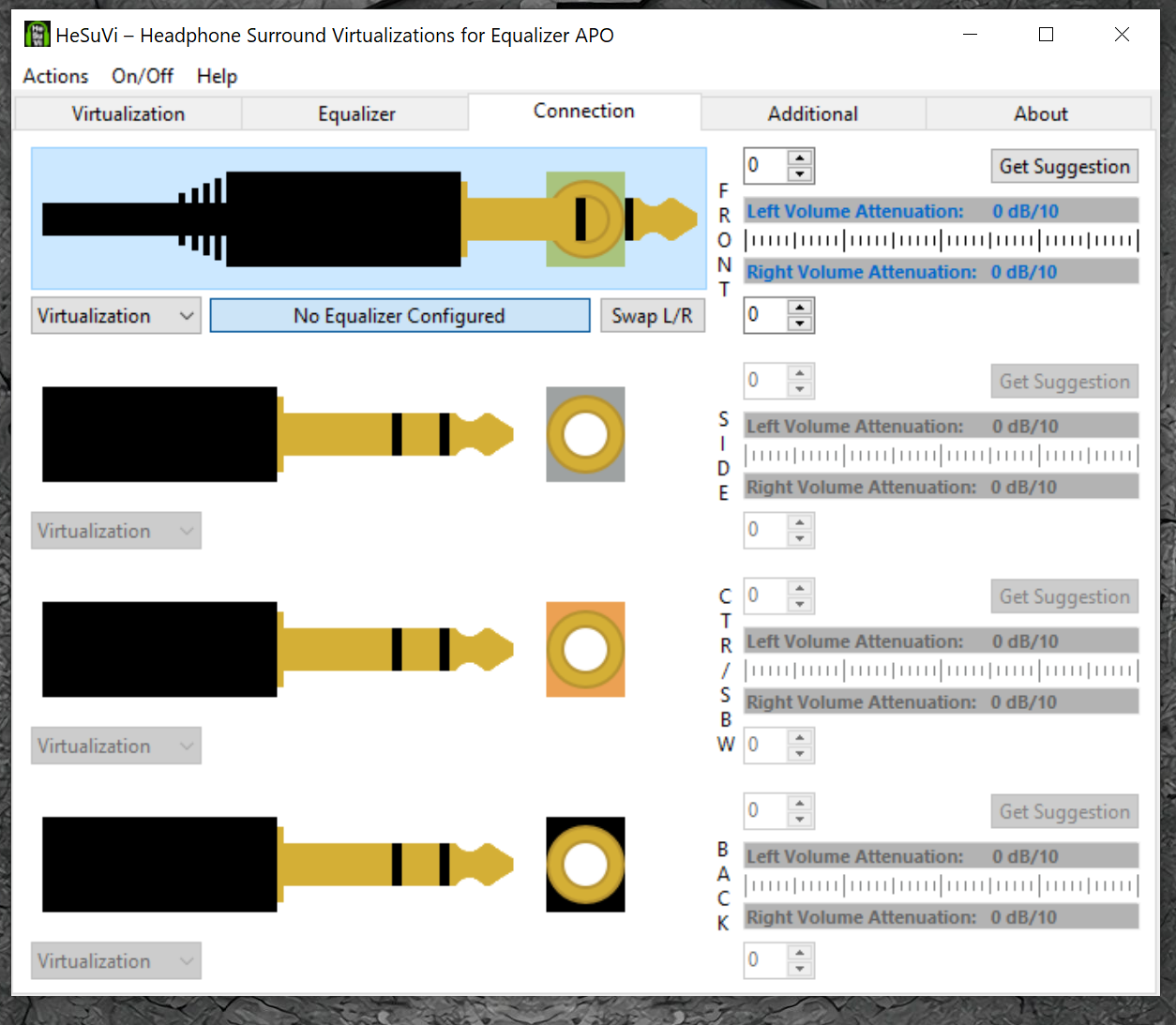Click the HeSuVi app icon in title bar

pyautogui.click(x=37, y=35)
